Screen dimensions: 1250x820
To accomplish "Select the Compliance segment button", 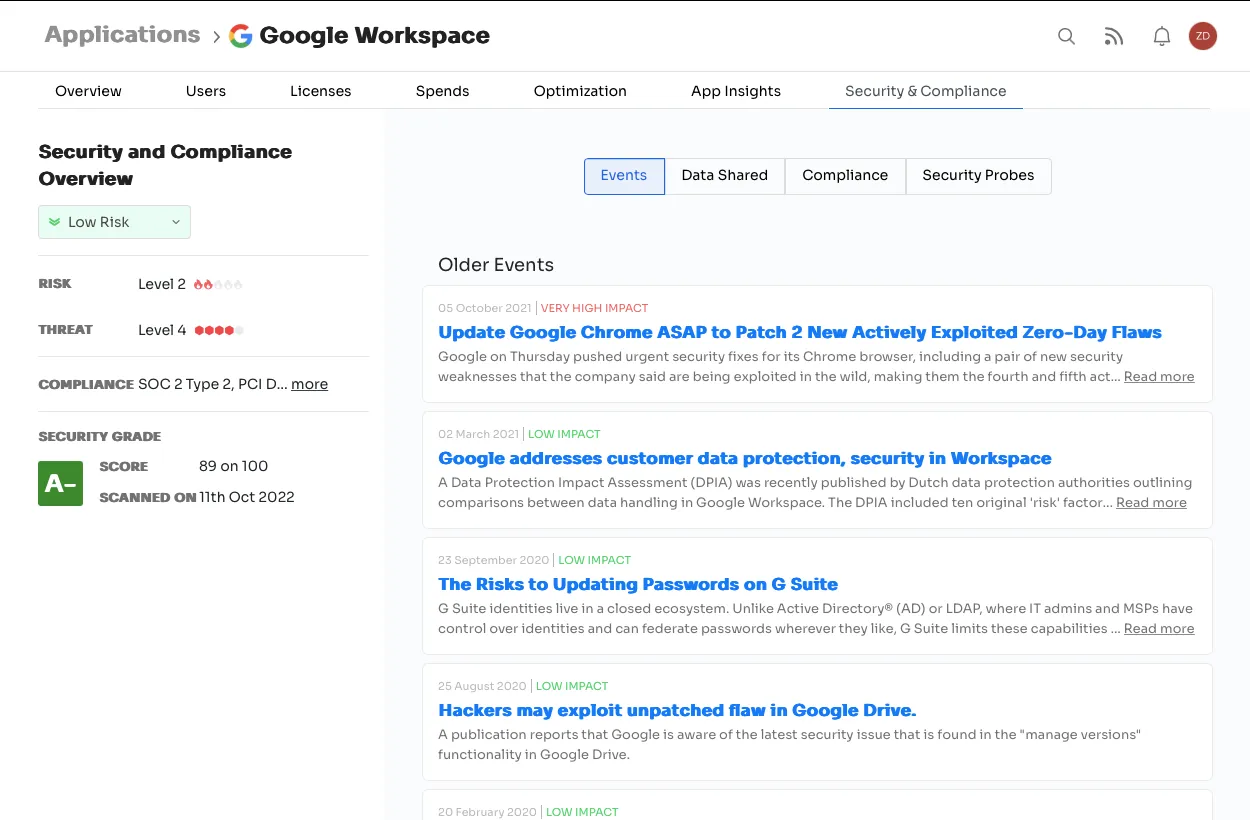I will pyautogui.click(x=845, y=175).
